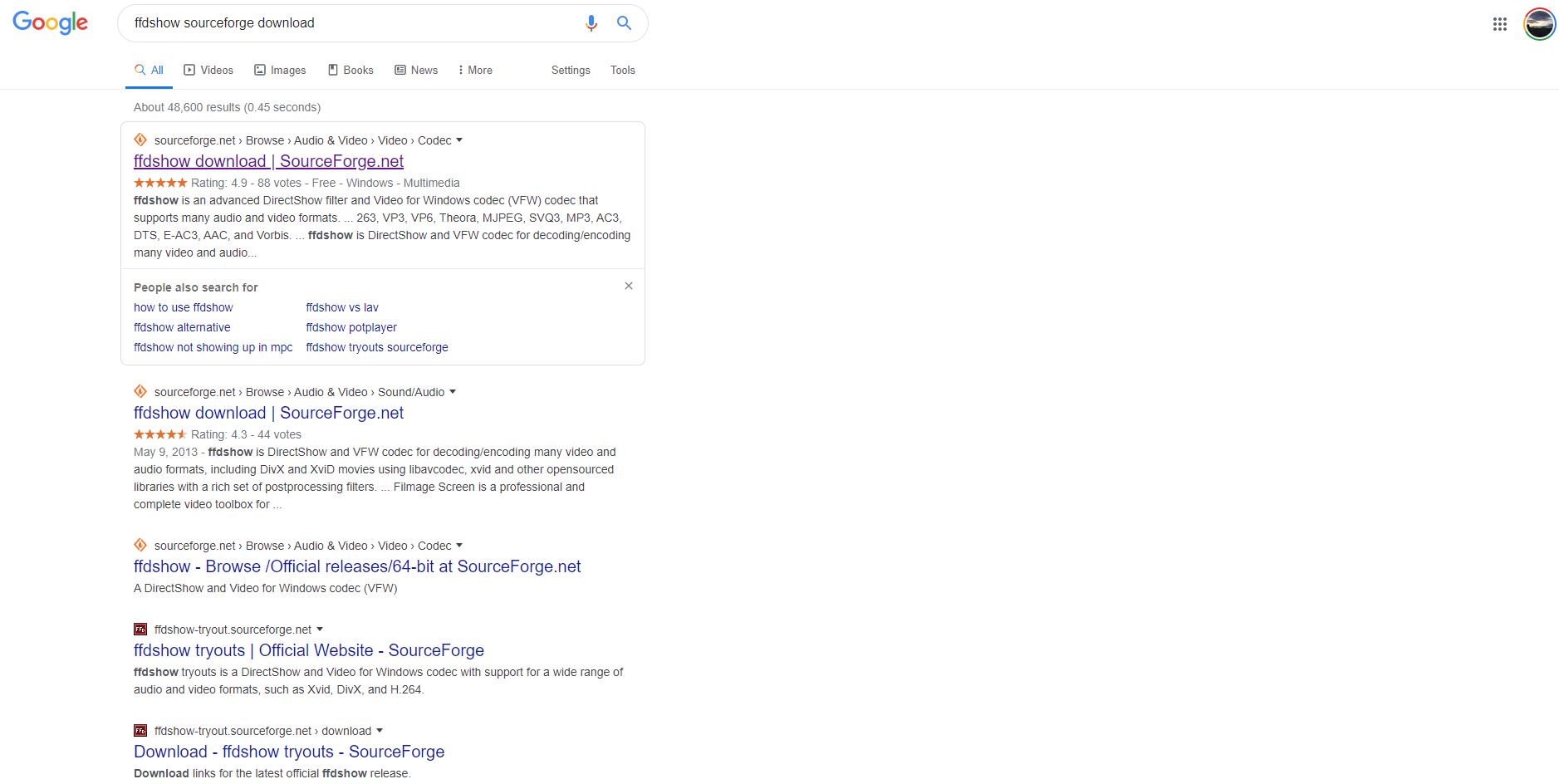Expand dropdown arrow of 64-bit releases result breadcrumb
This screenshot has width=1559, height=784.
(459, 546)
